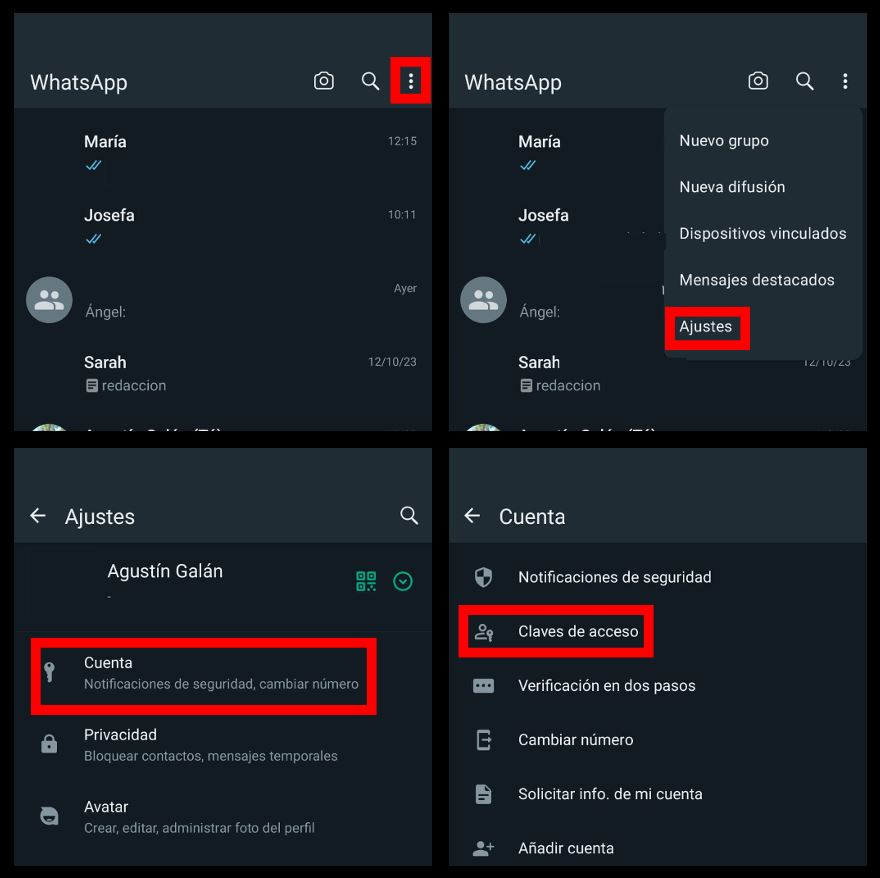Tap the shield icon for Notificaciones de seguridad
The image size is (880, 878).
coord(483,577)
